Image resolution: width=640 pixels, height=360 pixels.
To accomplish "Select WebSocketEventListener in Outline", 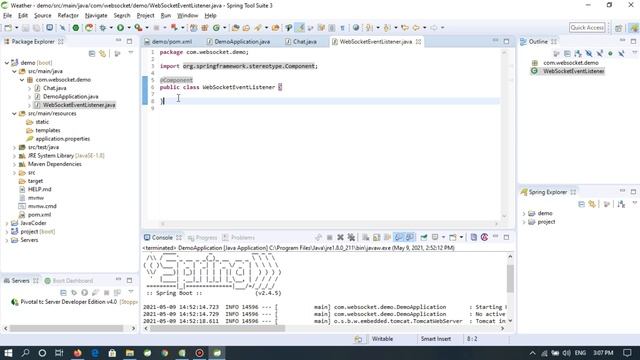I will tap(573, 71).
